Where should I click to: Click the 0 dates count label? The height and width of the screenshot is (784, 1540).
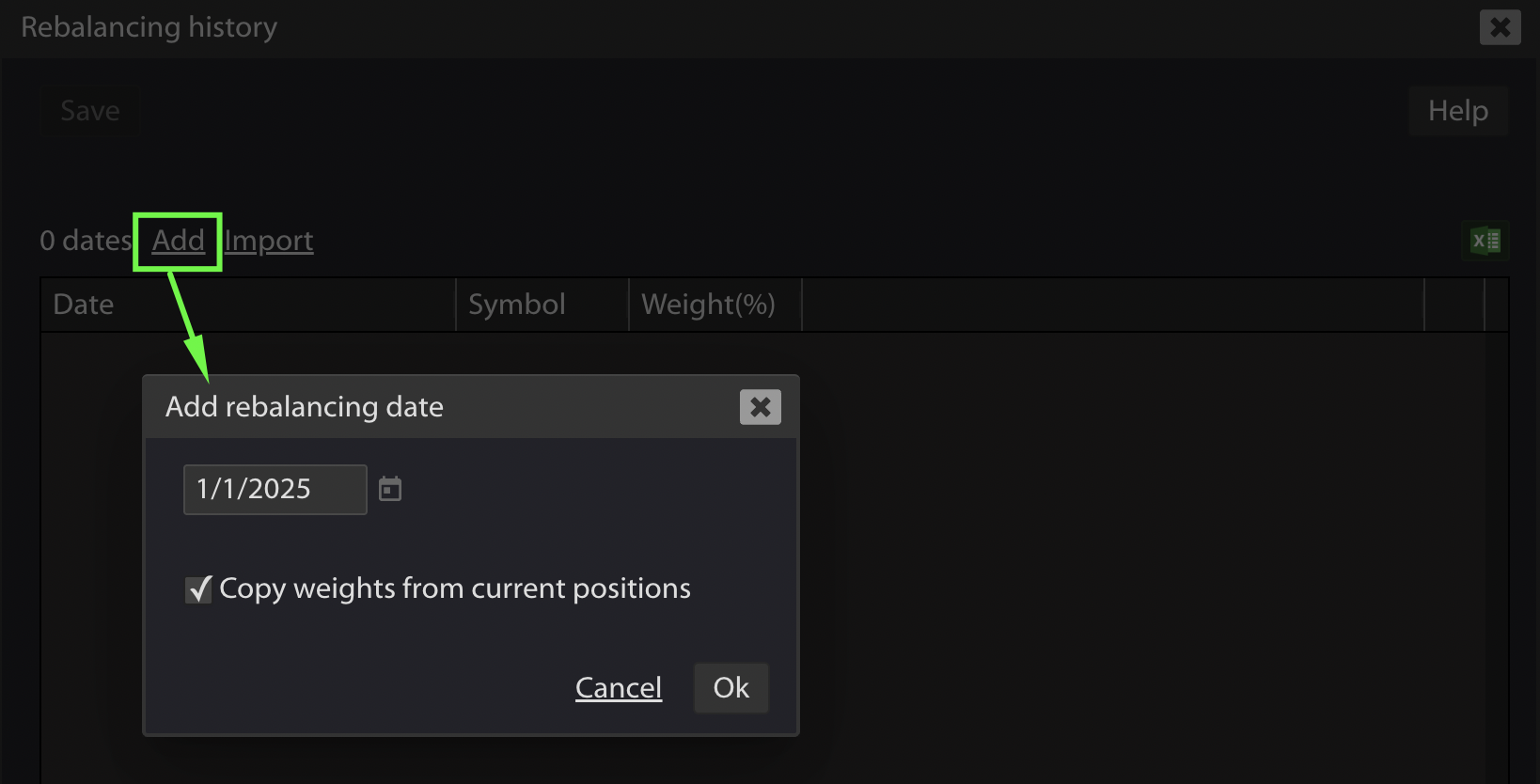(x=86, y=241)
